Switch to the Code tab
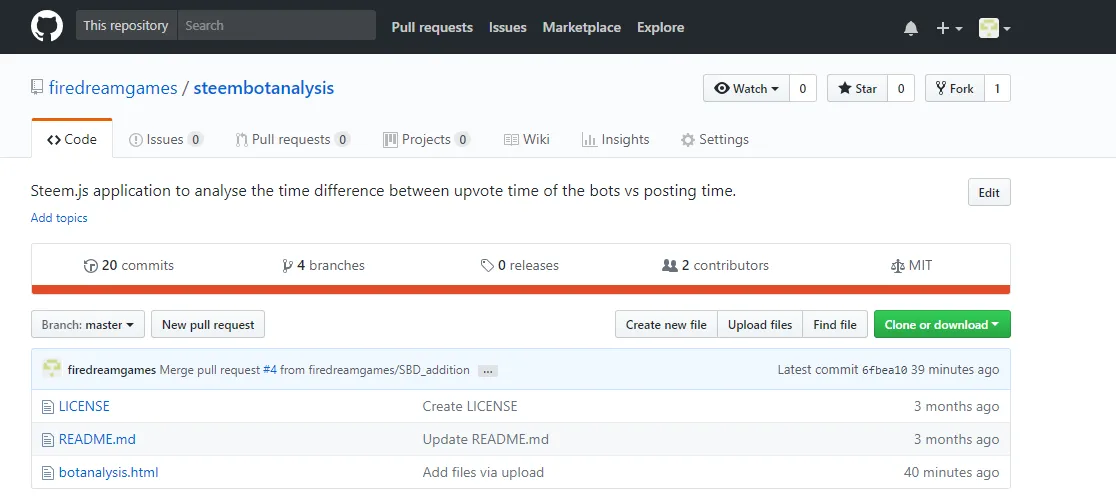This screenshot has width=1116, height=497. 72,139
